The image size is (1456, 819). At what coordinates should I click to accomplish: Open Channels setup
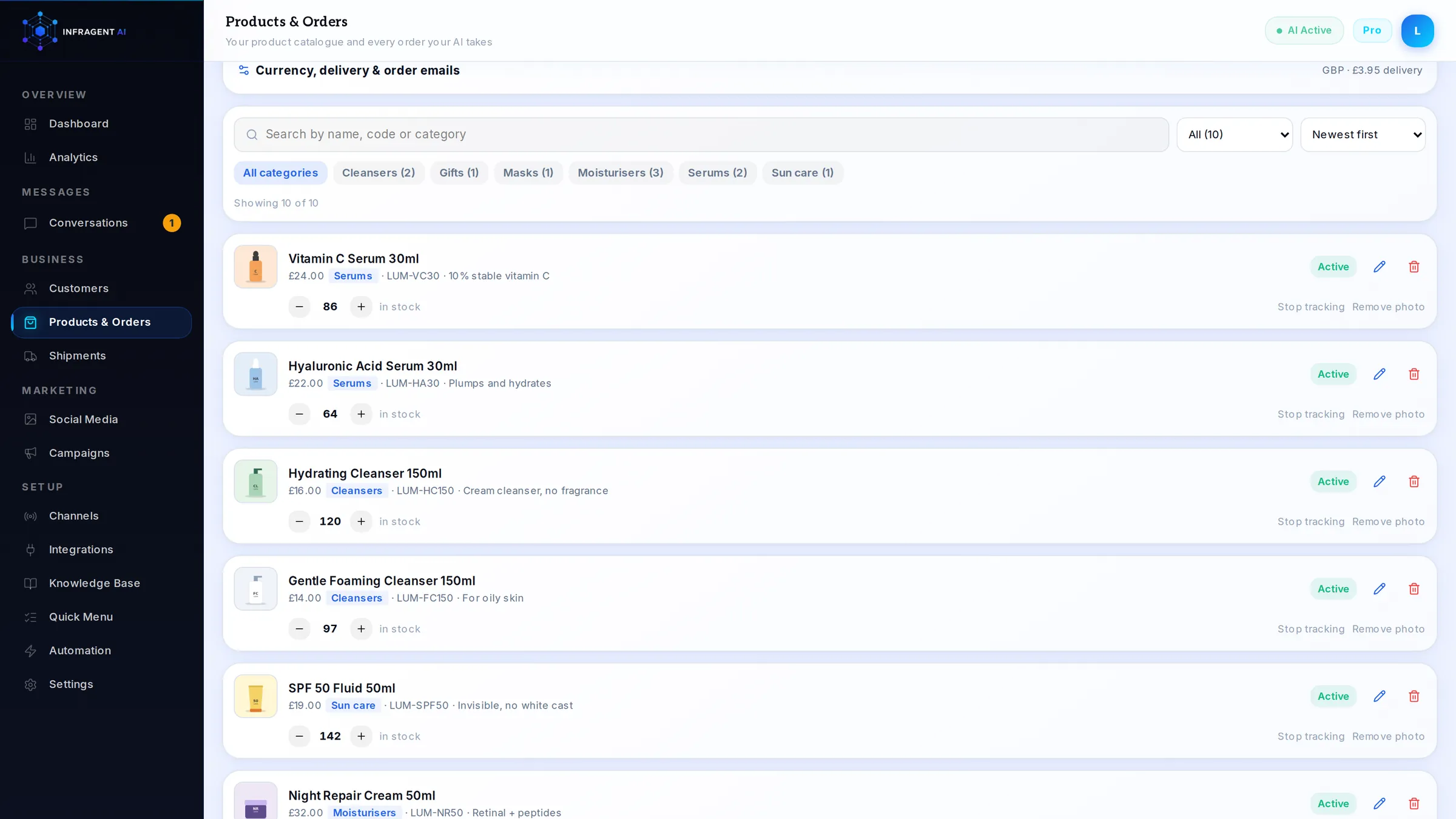tap(101, 516)
